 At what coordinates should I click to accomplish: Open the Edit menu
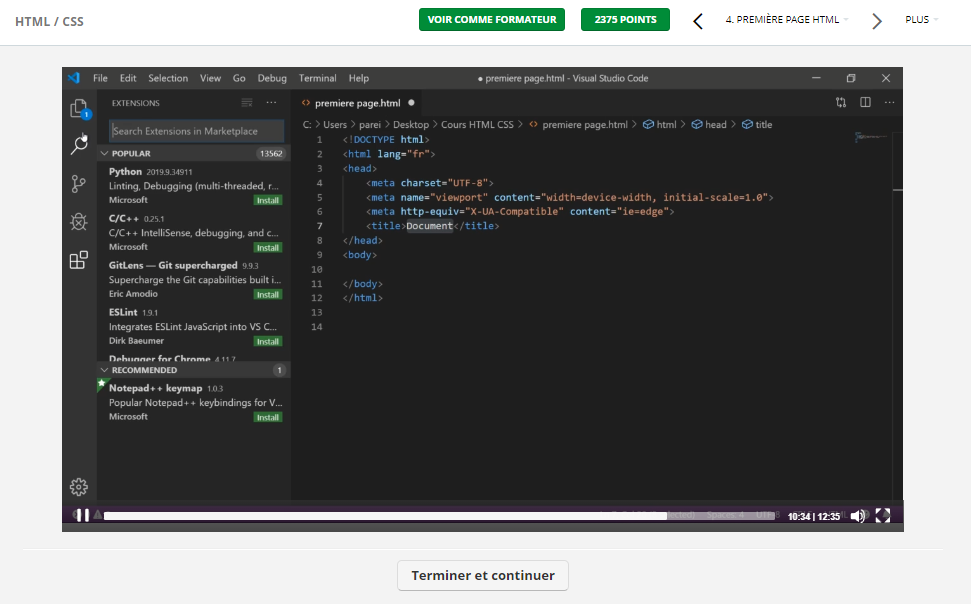click(128, 78)
